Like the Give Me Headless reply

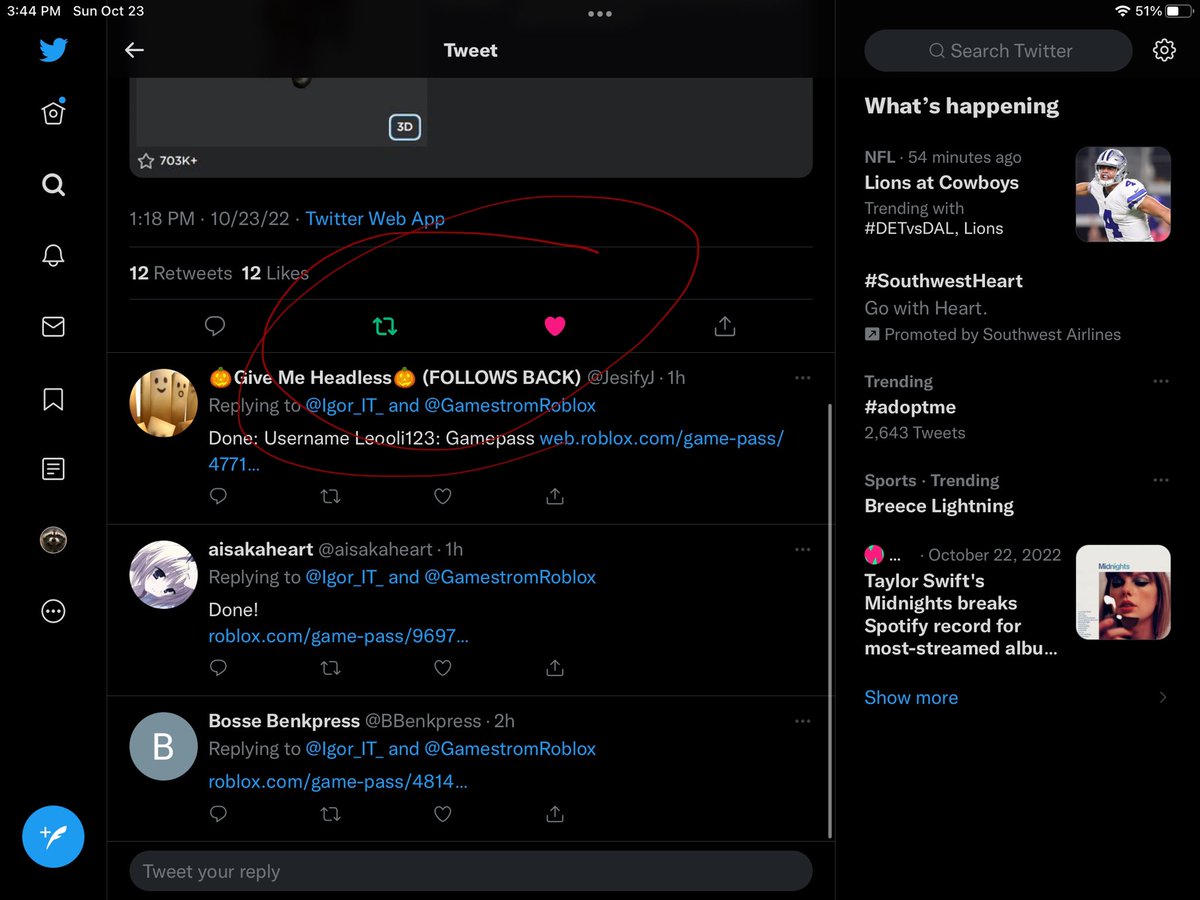(x=442, y=496)
